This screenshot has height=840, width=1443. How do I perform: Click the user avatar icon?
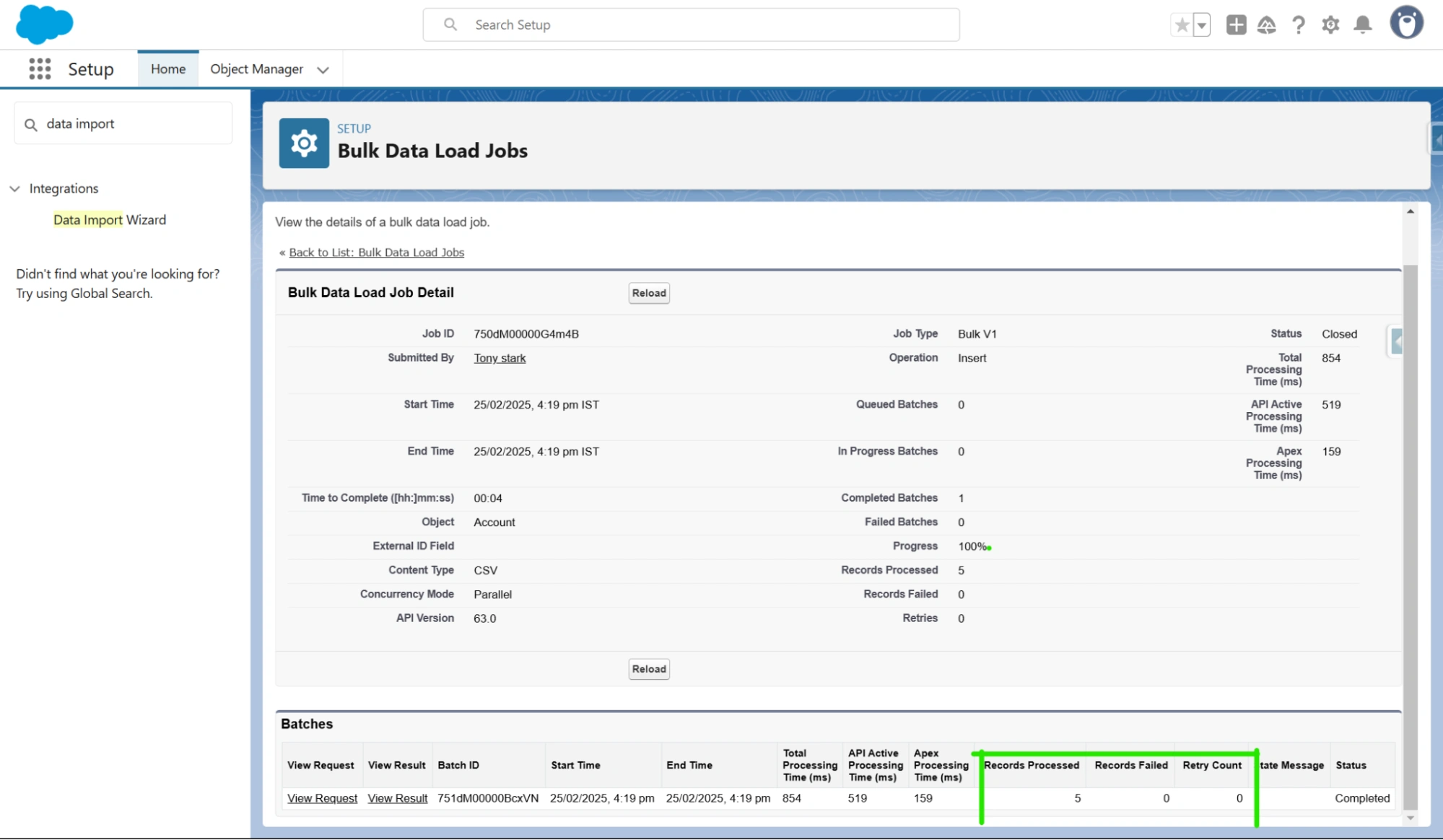click(x=1406, y=24)
